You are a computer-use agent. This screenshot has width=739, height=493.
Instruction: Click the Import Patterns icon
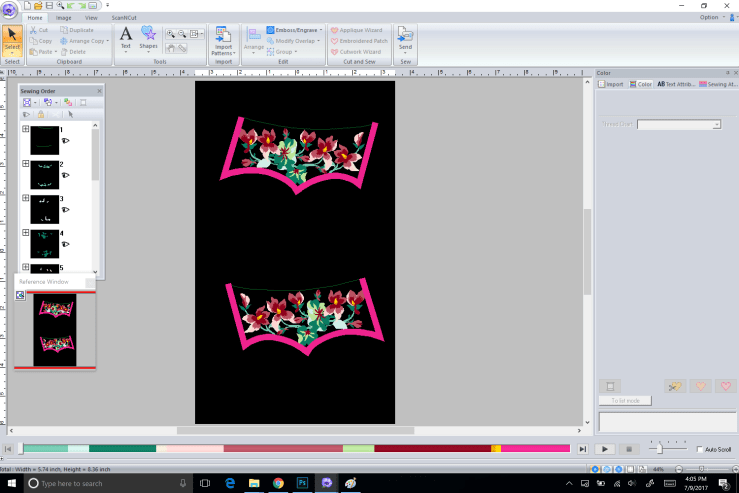pyautogui.click(x=223, y=40)
